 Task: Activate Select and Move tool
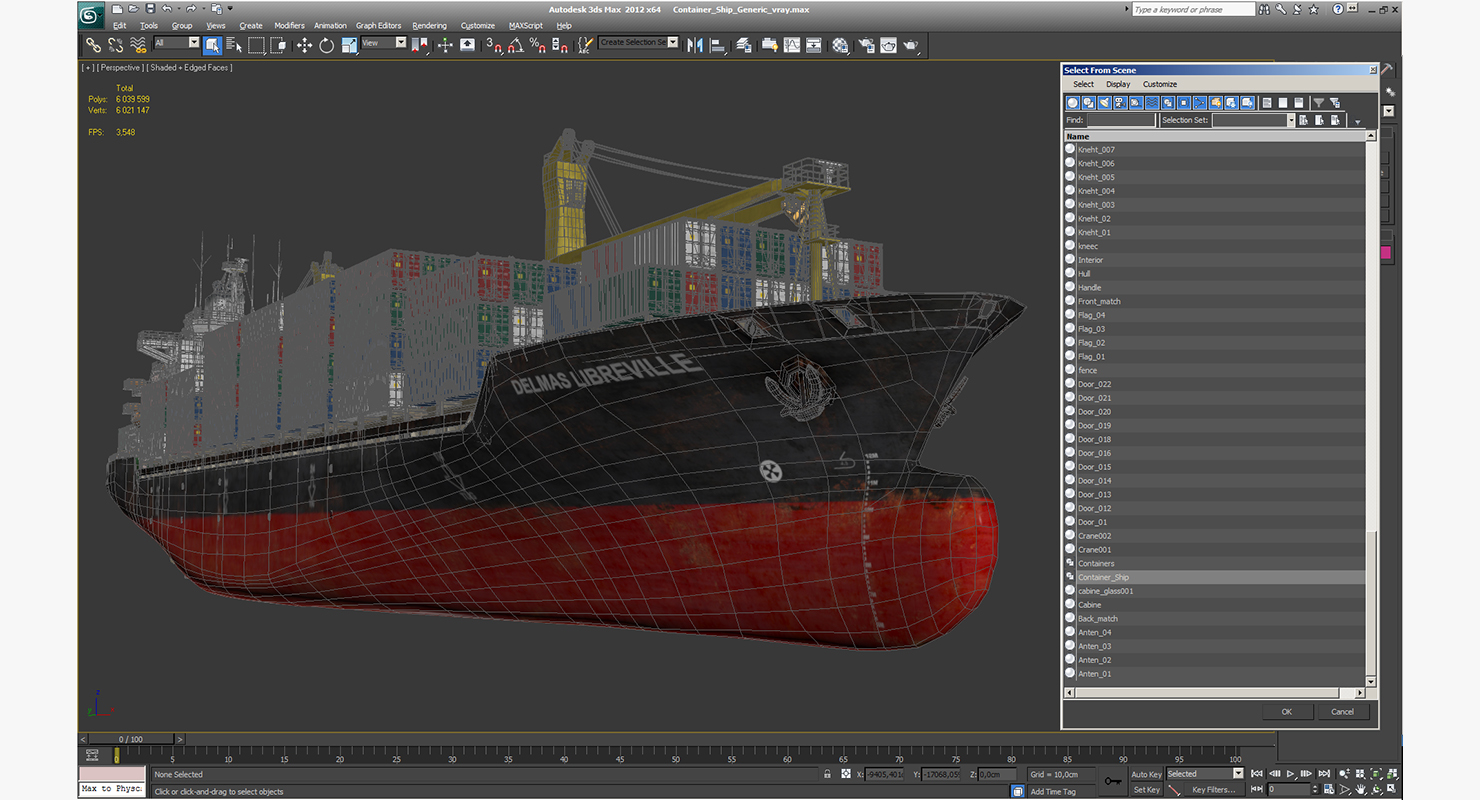pos(304,45)
